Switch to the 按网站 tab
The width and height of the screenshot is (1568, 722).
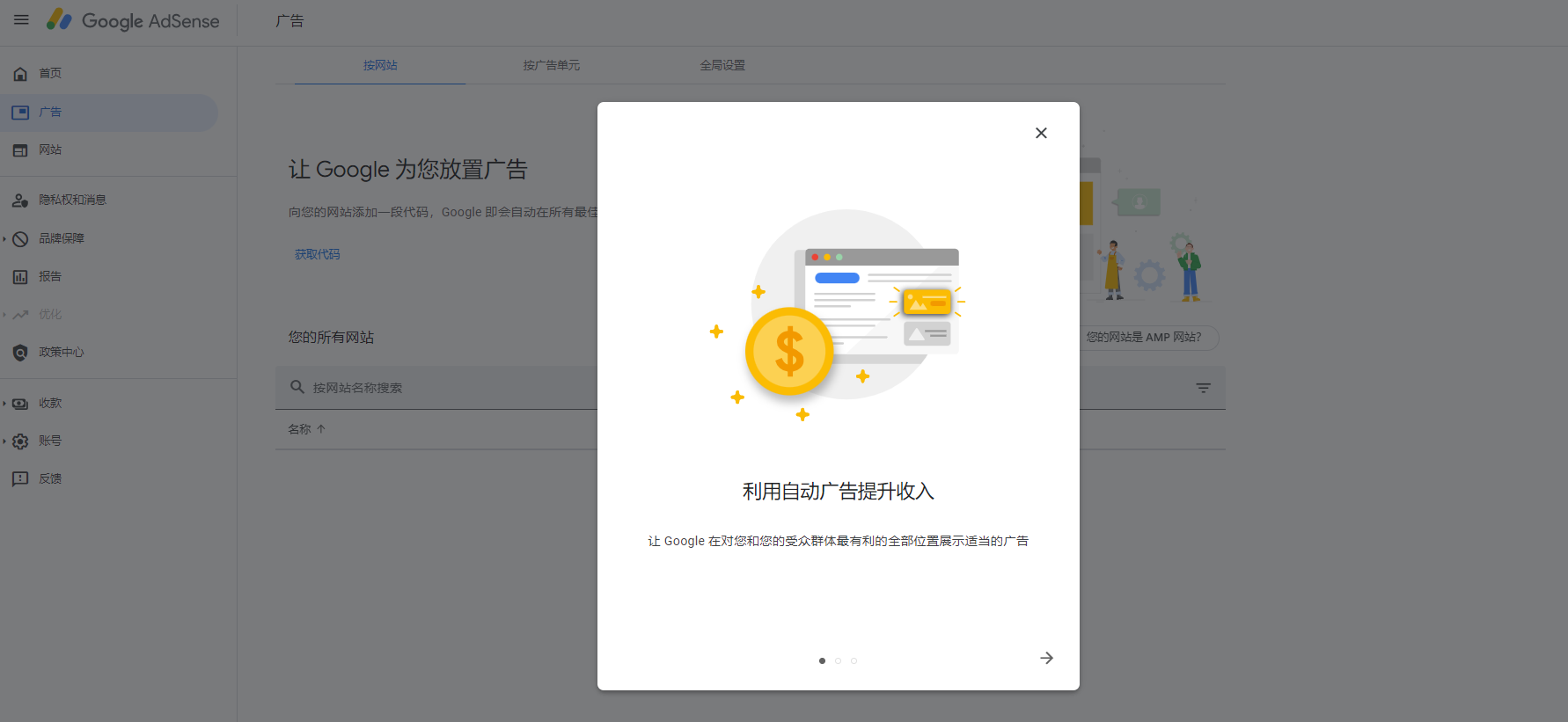tap(380, 65)
